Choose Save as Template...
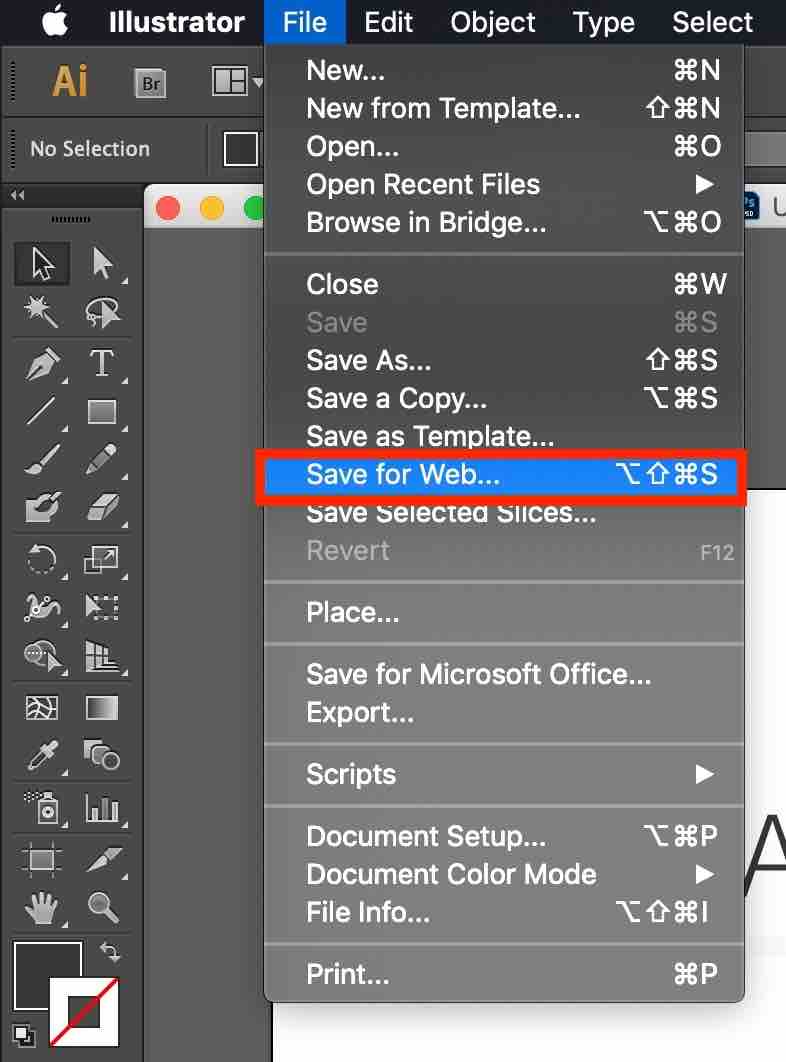Viewport: 786px width, 1062px height. pos(504,436)
